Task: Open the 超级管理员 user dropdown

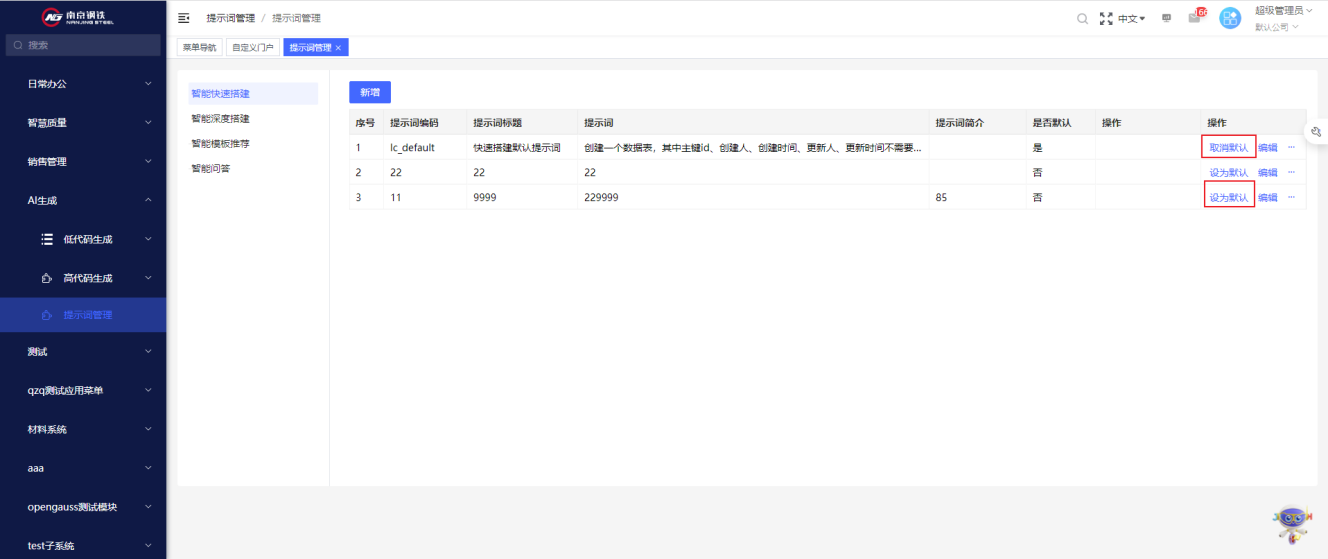Action: tap(1283, 10)
